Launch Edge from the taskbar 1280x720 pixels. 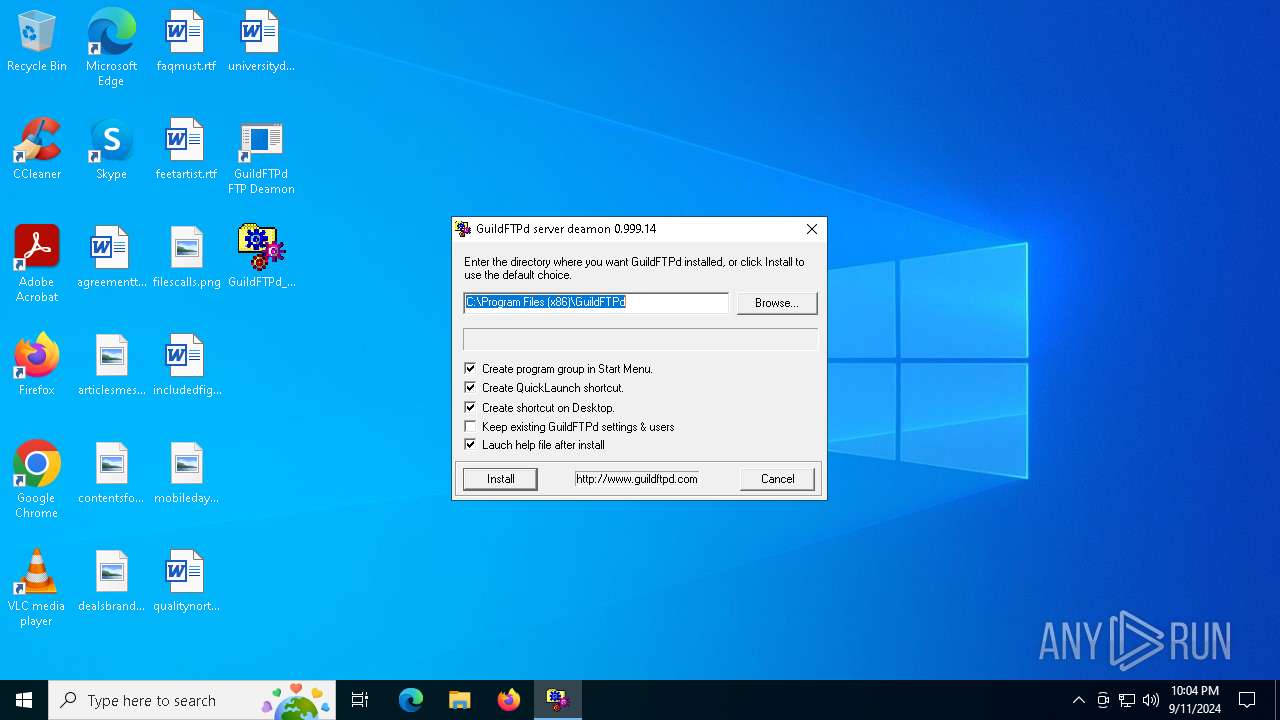pos(411,700)
